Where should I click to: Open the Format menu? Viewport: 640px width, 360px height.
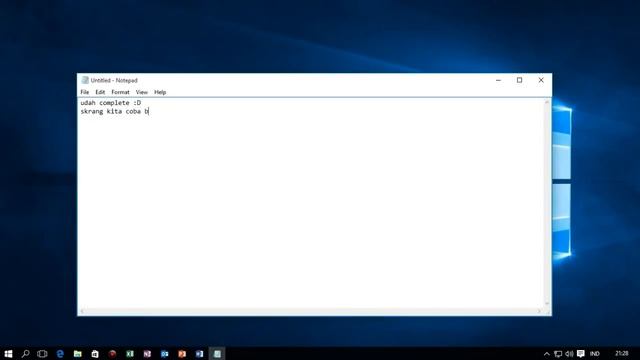coord(120,92)
